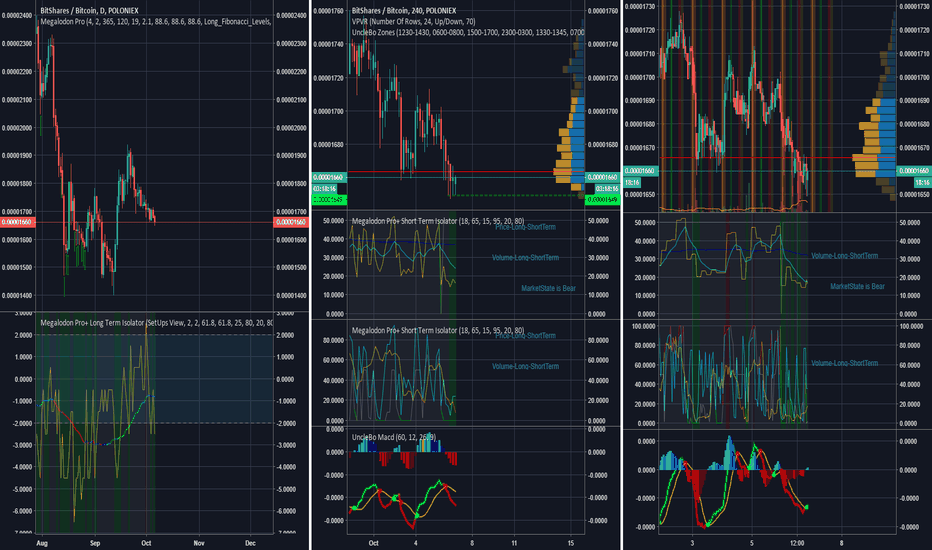Click the 18:16 countdown on right chart's left axis
The height and width of the screenshot is (550, 932).
click(x=632, y=183)
